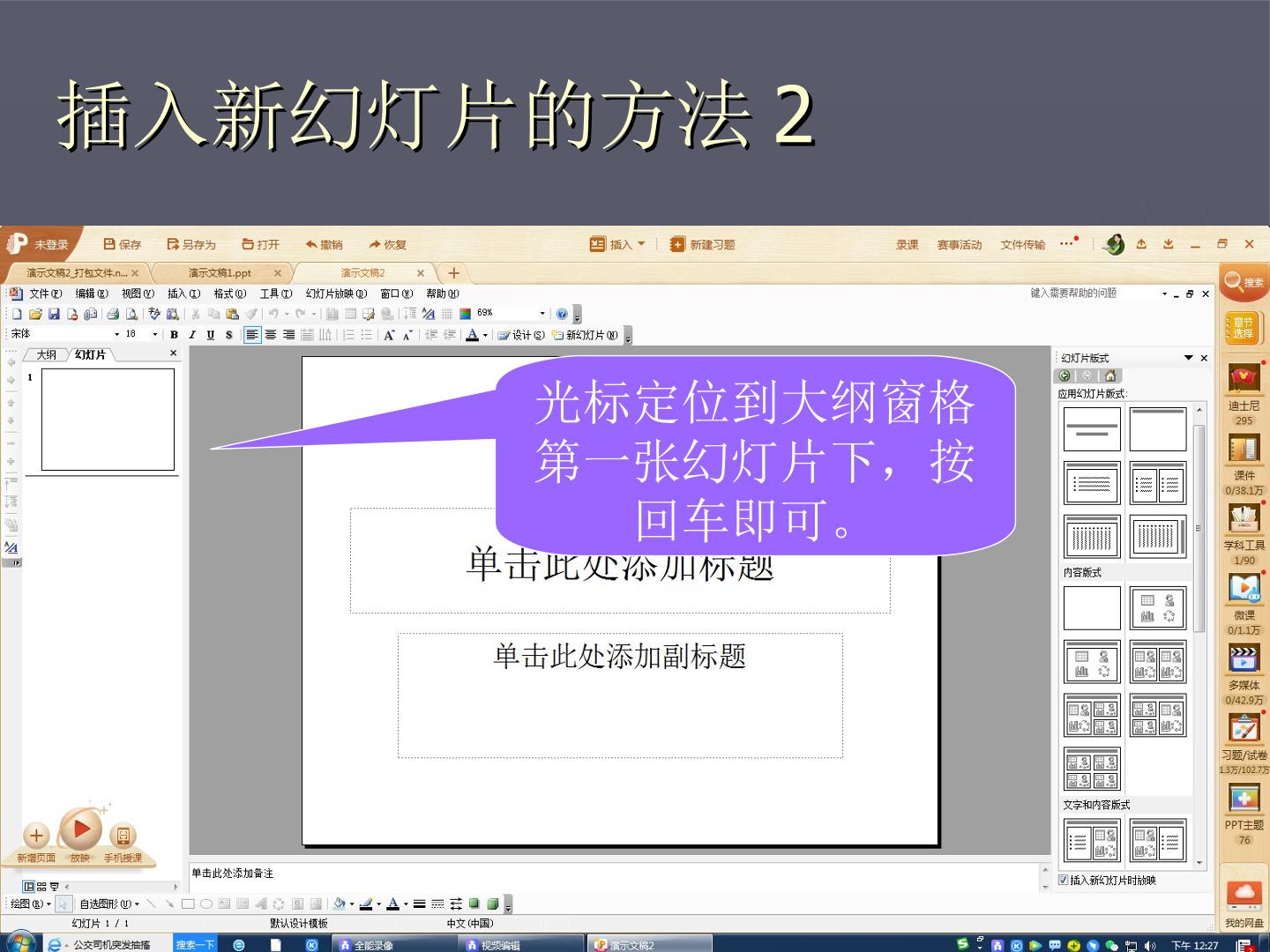Click the 另存为 button
The height and width of the screenshot is (952, 1270).
click(x=191, y=244)
